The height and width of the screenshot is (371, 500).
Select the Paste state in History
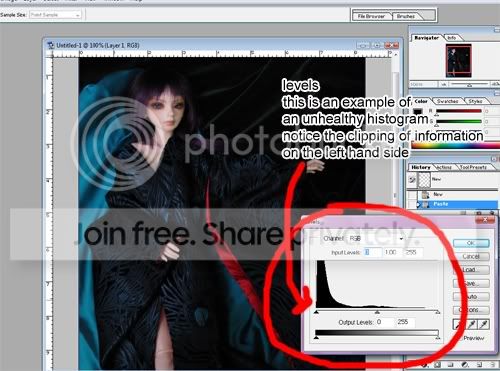click(x=457, y=204)
